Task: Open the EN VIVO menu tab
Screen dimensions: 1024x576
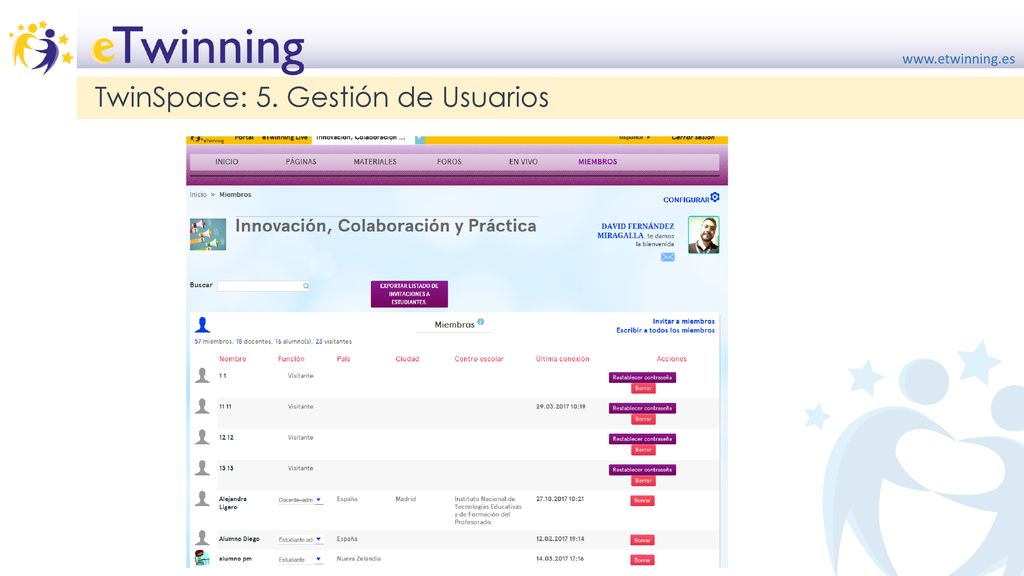Action: (x=523, y=162)
